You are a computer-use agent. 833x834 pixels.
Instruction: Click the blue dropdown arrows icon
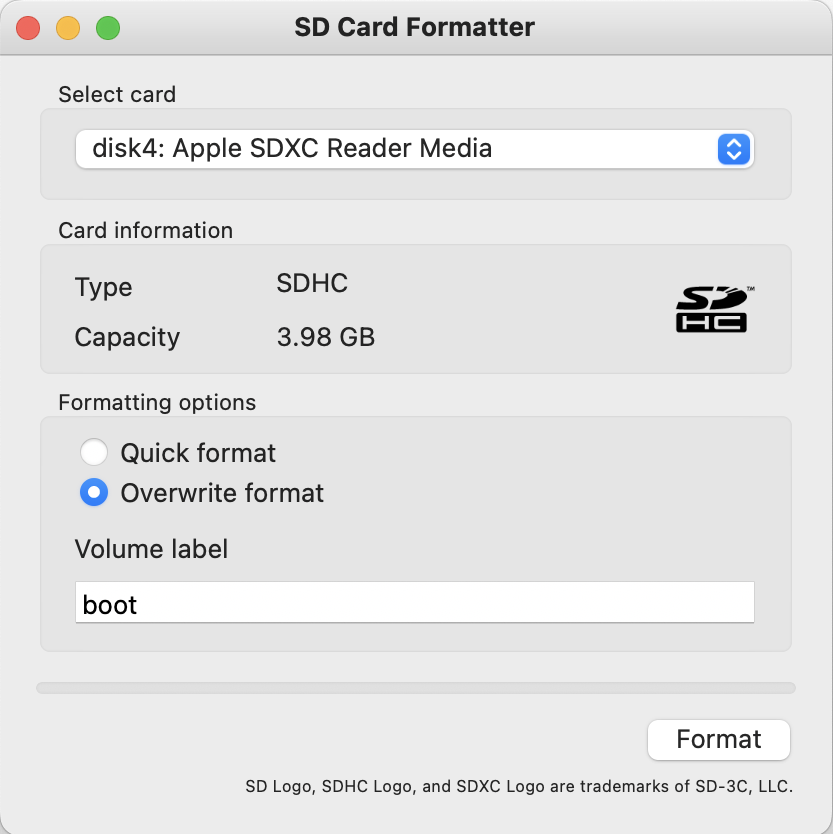click(734, 149)
